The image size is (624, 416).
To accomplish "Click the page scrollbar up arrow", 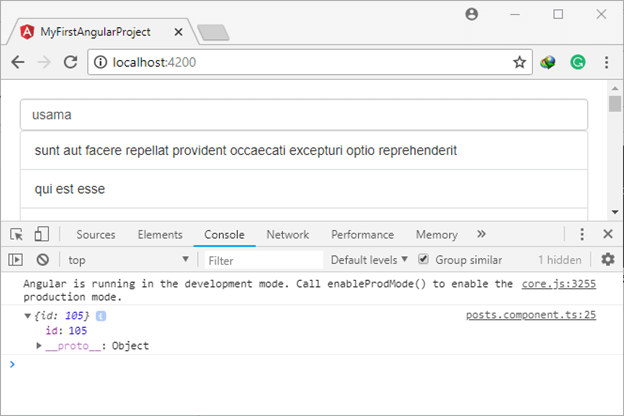I will click(x=615, y=88).
